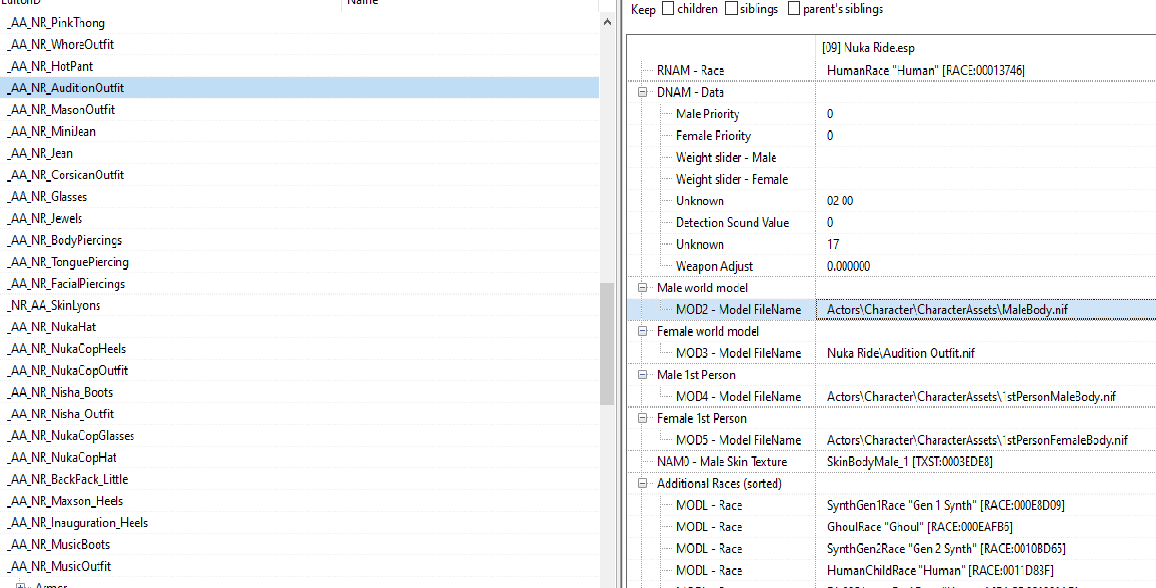Select the NAM0 Male Skin Texture row
This screenshot has height=588, width=1156.
(891, 461)
